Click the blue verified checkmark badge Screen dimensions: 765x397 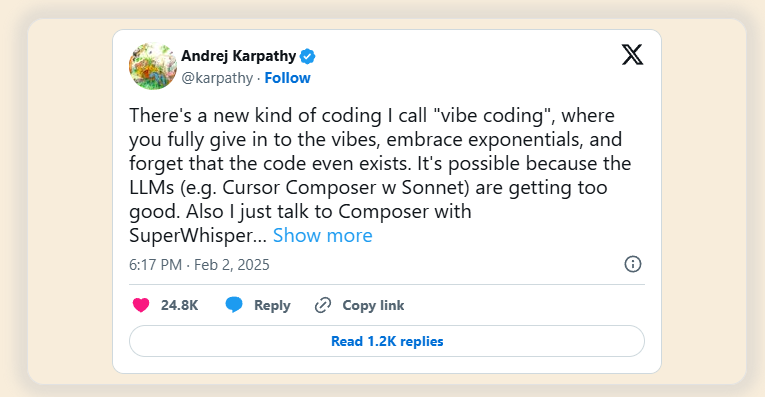click(x=307, y=57)
